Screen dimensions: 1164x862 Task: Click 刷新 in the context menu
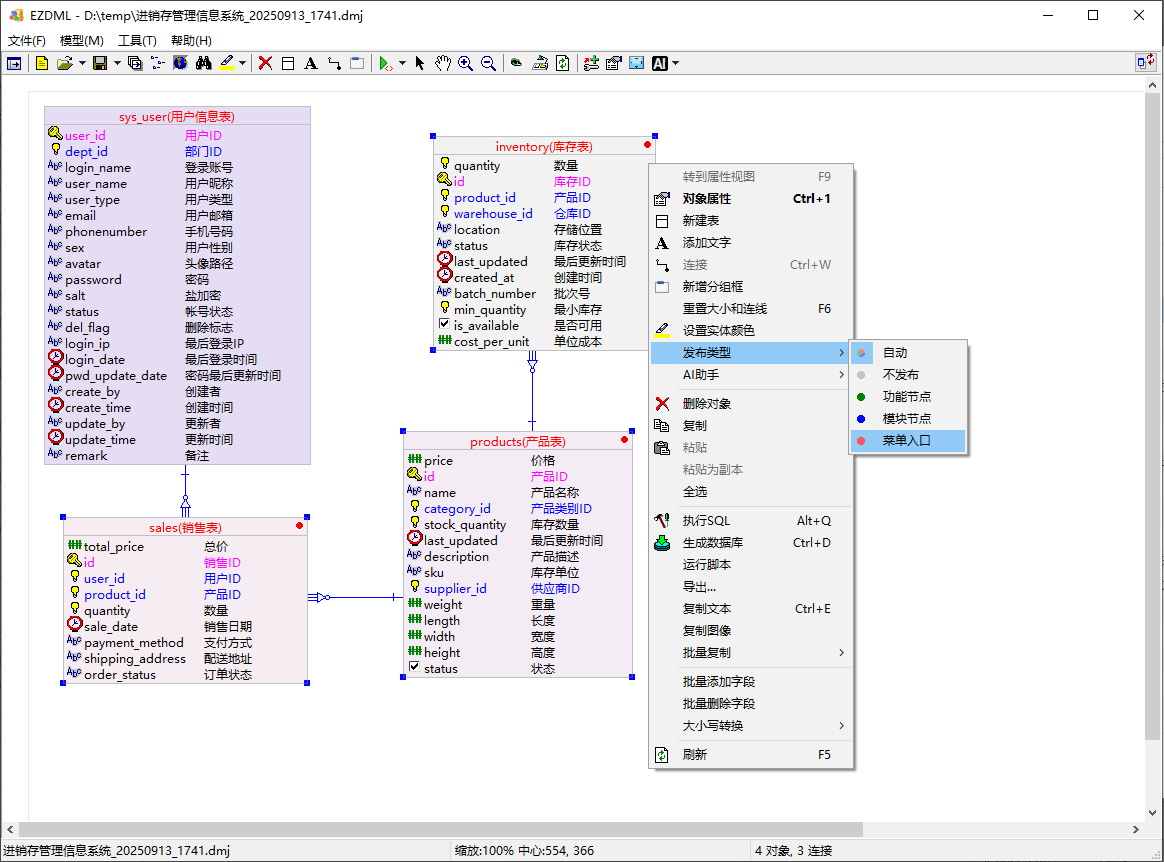tap(694, 754)
